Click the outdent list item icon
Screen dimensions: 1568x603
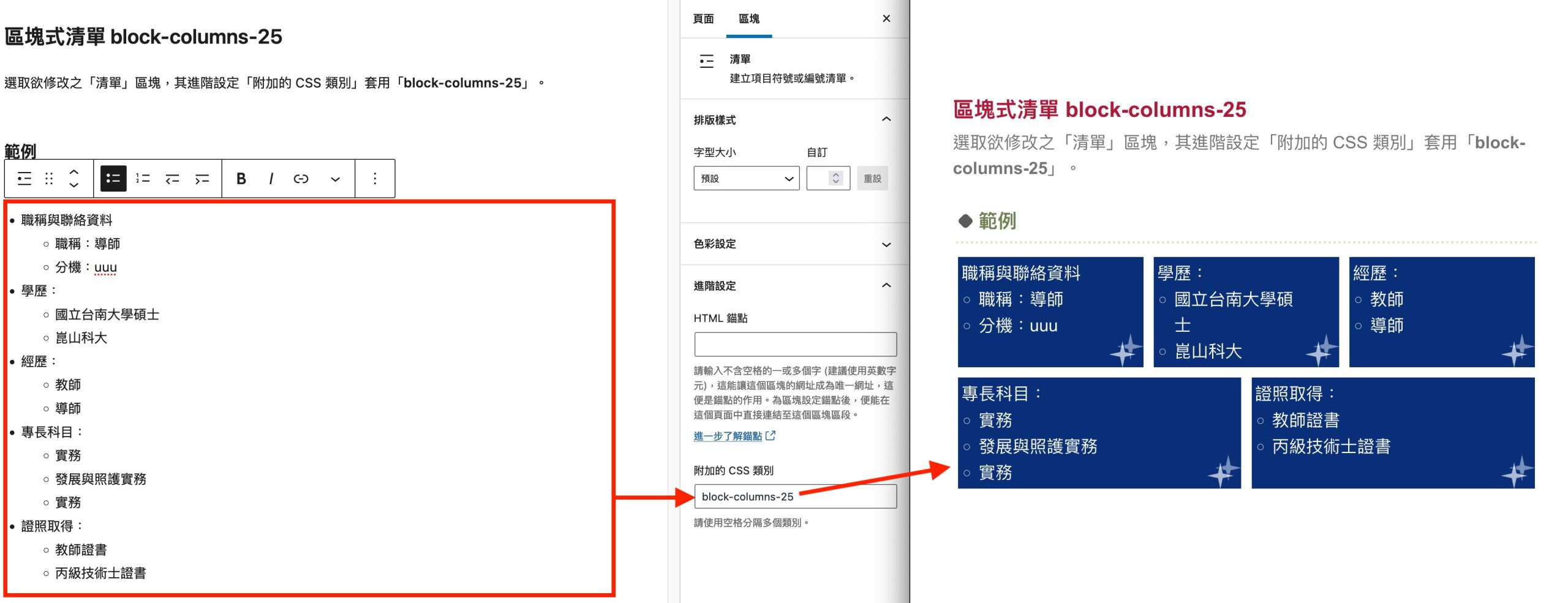pyautogui.click(x=172, y=179)
